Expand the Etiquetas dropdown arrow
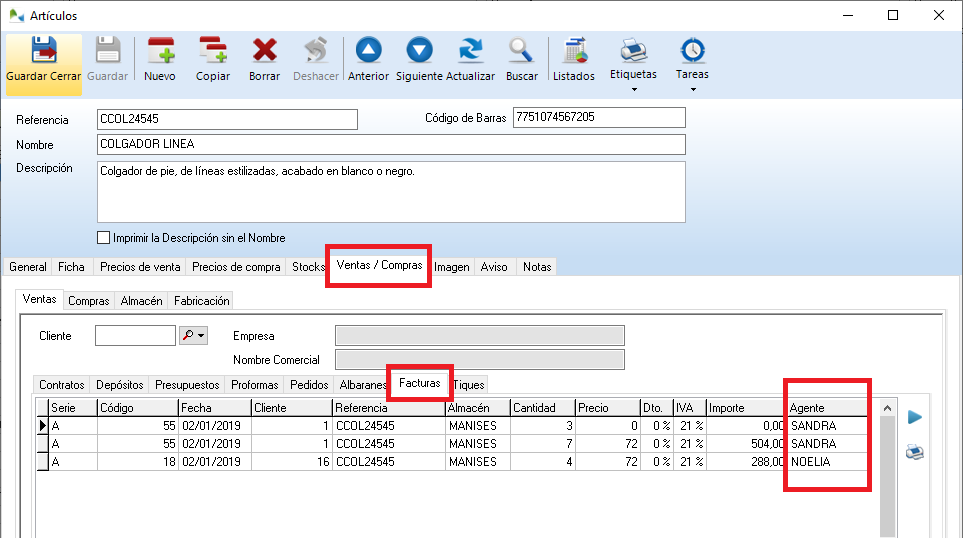Image resolution: width=963 pixels, height=538 pixels. [634, 90]
